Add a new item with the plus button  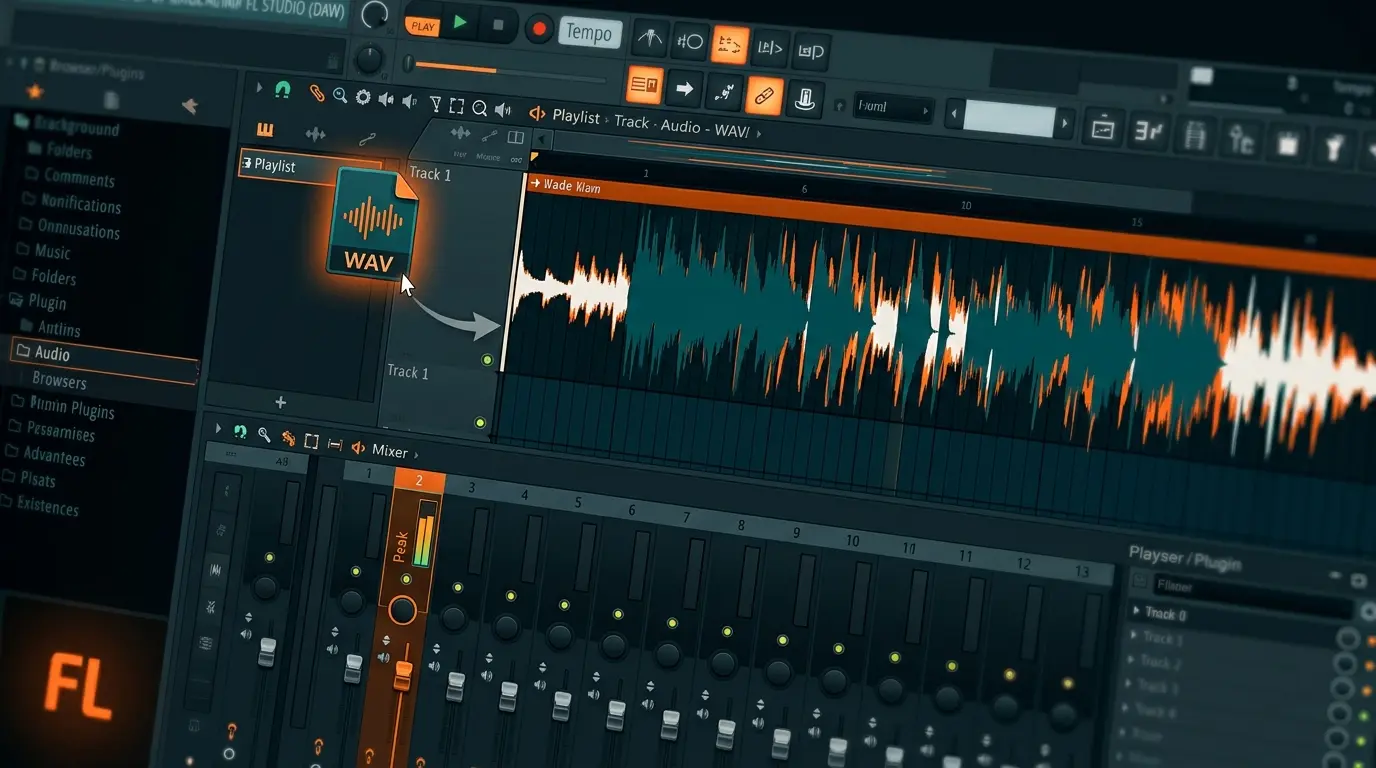[x=281, y=402]
